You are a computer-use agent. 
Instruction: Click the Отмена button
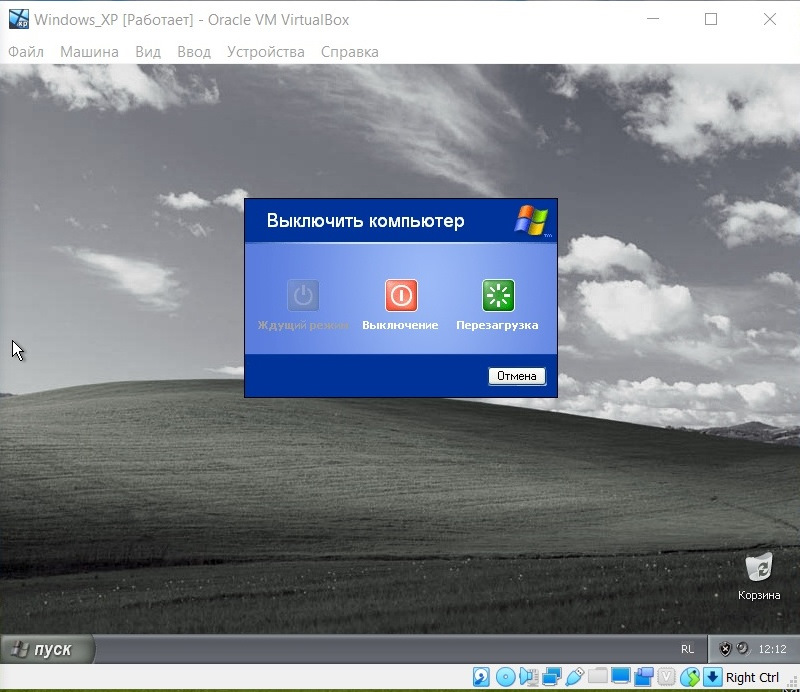517,376
